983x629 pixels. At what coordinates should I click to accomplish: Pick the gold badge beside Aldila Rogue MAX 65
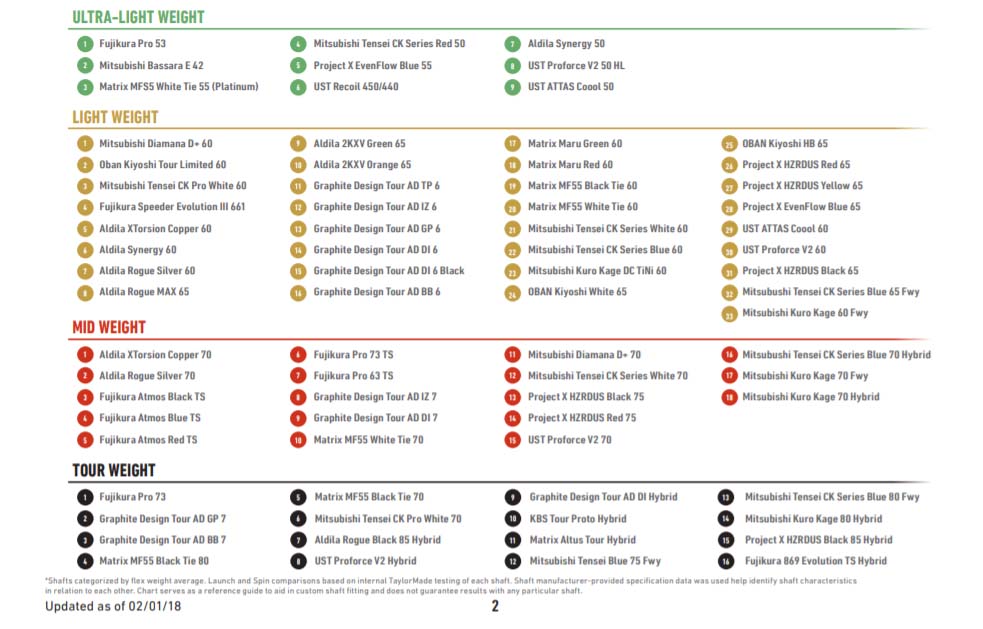pos(85,292)
